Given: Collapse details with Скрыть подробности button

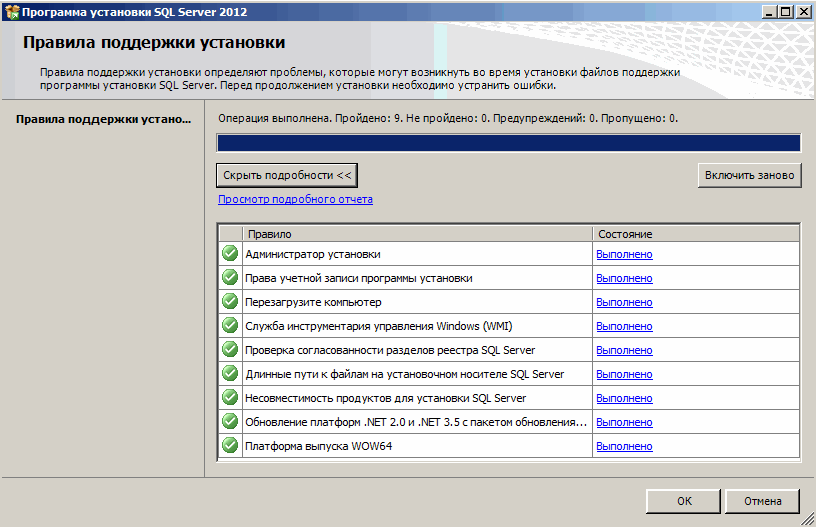Looking at the screenshot, I should [287, 175].
